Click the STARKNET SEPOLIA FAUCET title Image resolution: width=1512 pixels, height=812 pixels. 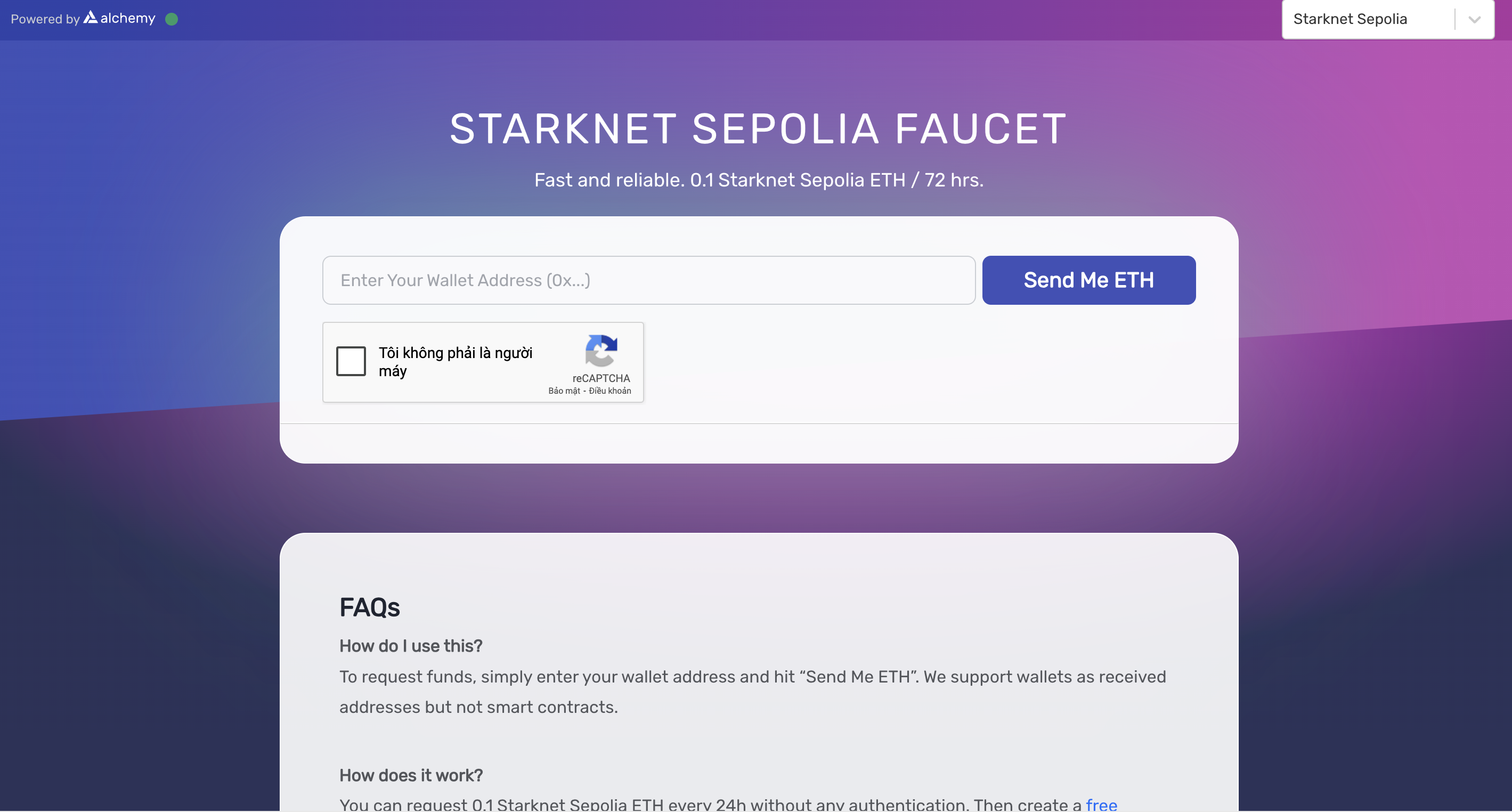coord(758,128)
